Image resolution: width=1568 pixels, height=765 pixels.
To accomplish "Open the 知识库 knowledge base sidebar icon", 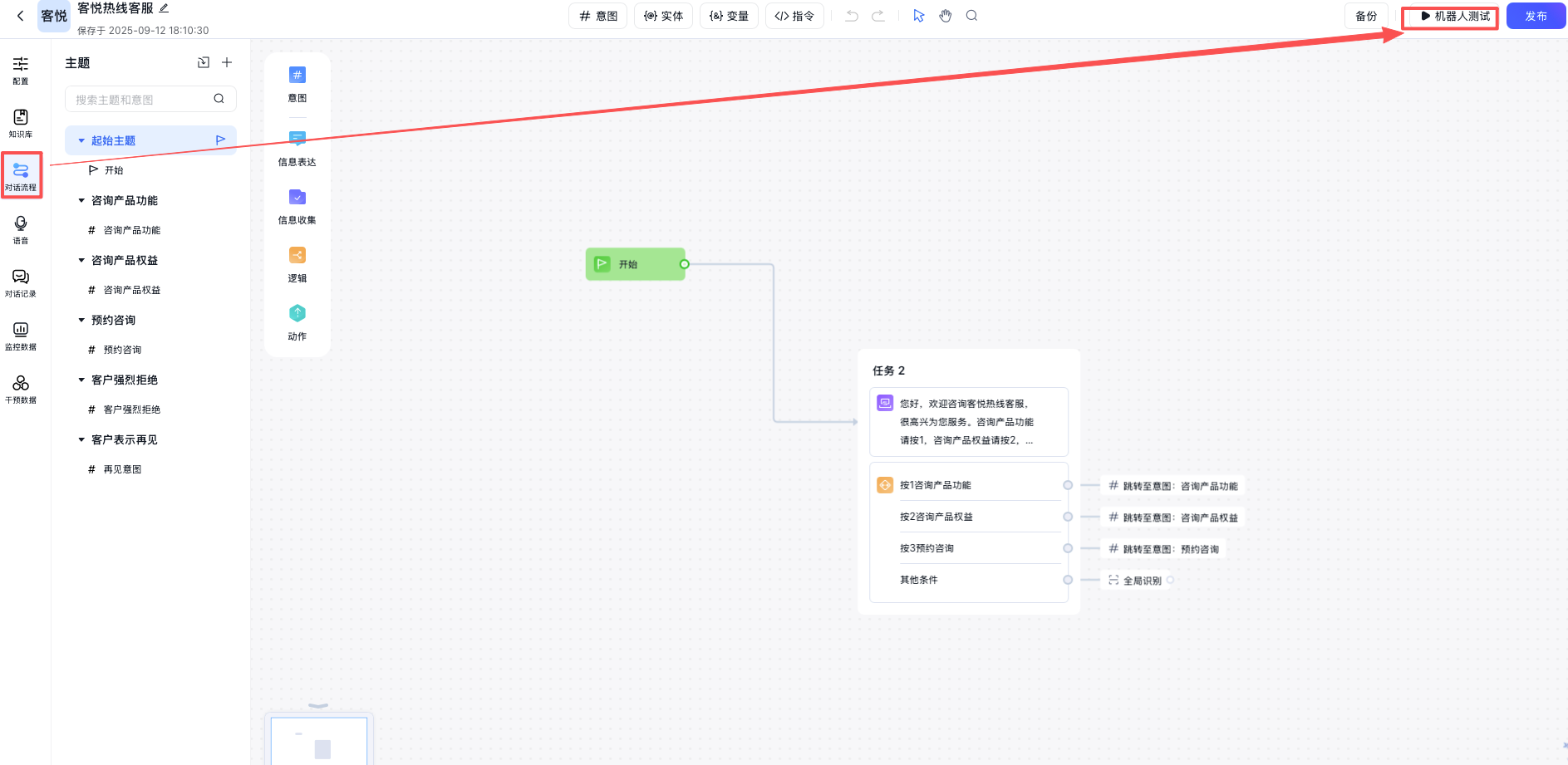I will click(x=21, y=122).
